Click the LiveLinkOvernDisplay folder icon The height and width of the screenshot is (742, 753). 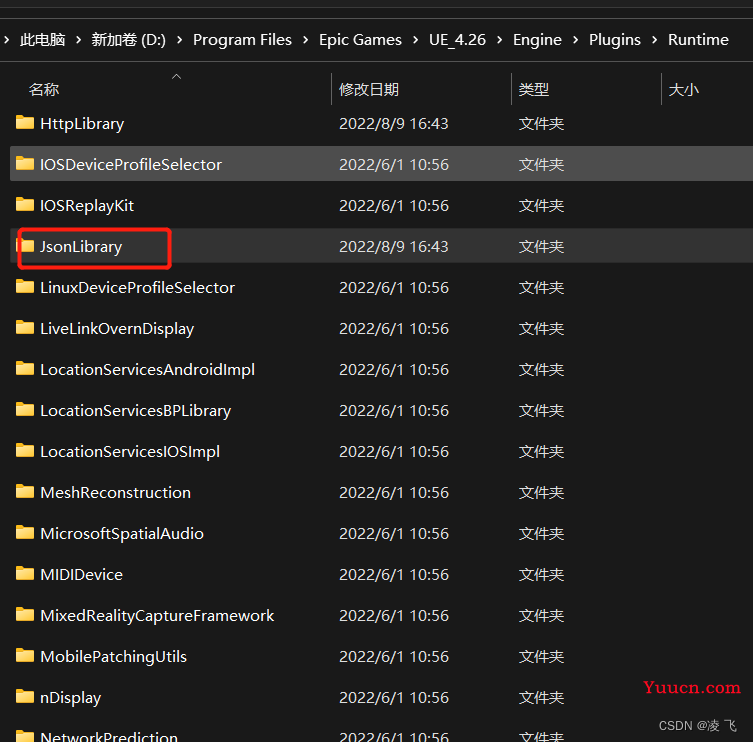(x=25, y=328)
